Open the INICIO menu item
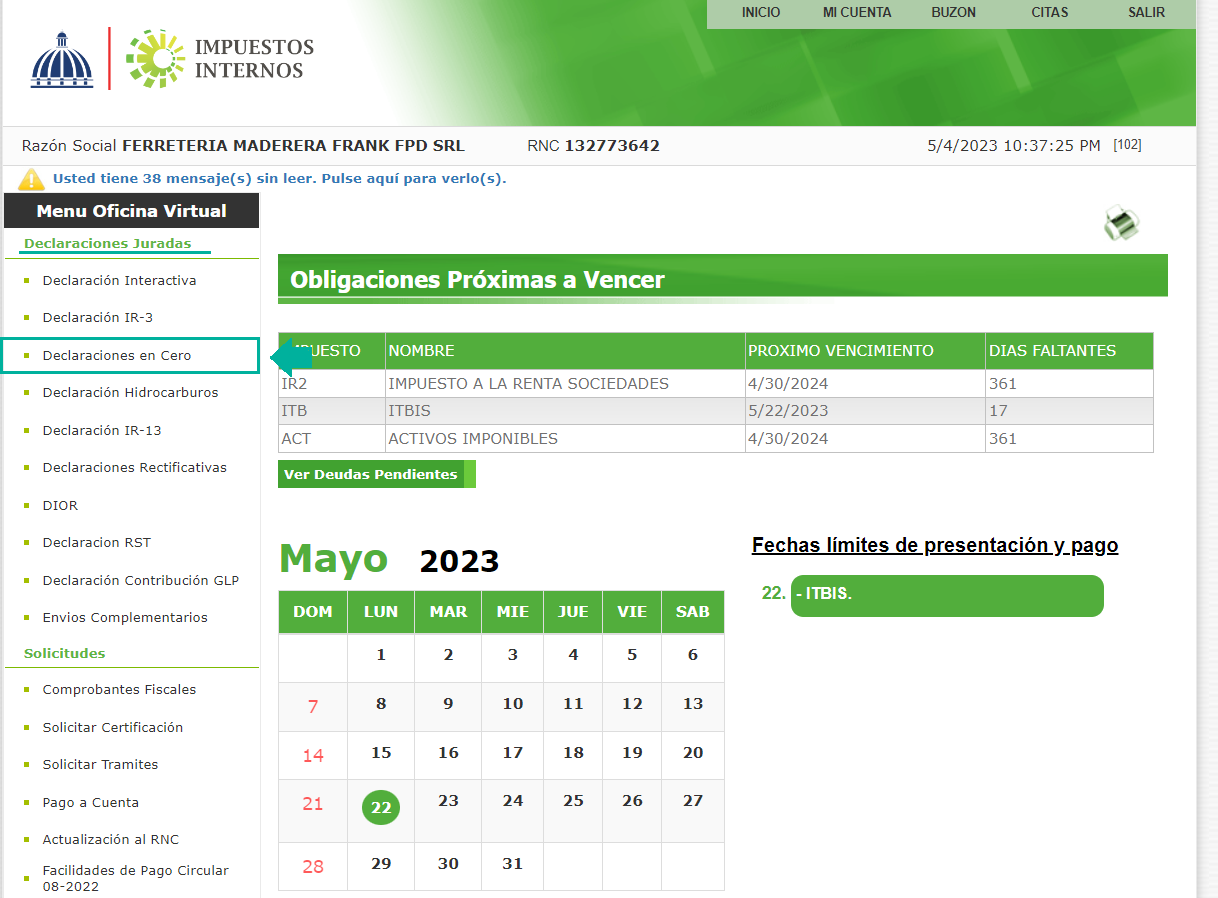Screen dimensions: 1218x898 (761, 13)
